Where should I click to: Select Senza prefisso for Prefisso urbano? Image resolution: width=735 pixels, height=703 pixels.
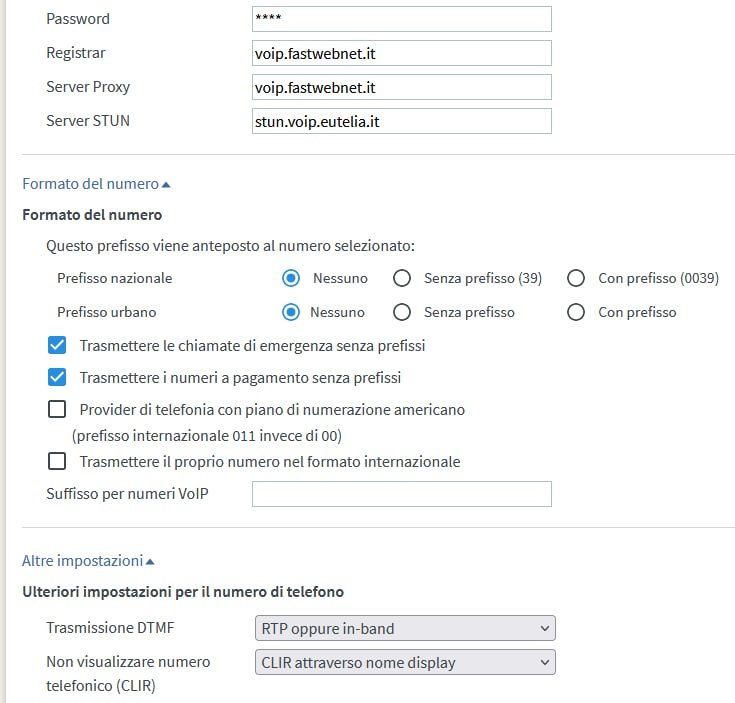[402, 312]
